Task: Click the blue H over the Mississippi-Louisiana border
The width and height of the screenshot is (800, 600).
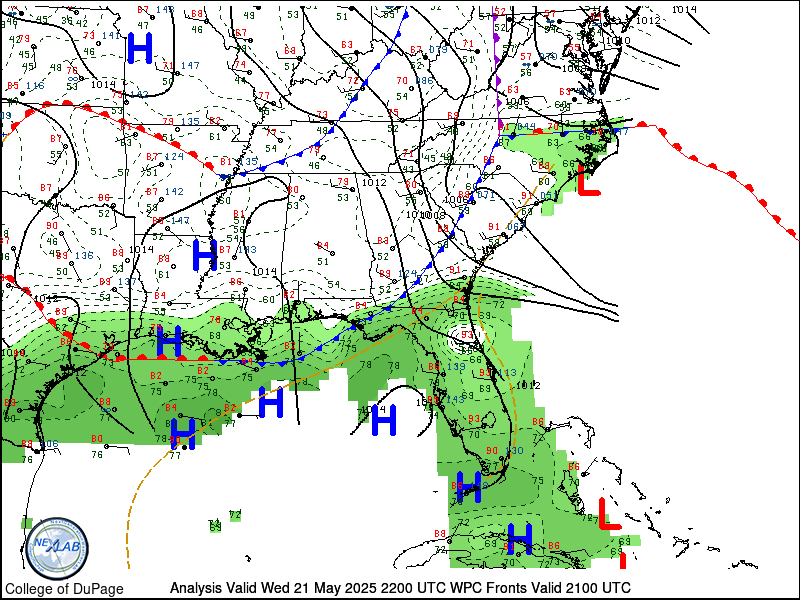Action: click(205, 255)
